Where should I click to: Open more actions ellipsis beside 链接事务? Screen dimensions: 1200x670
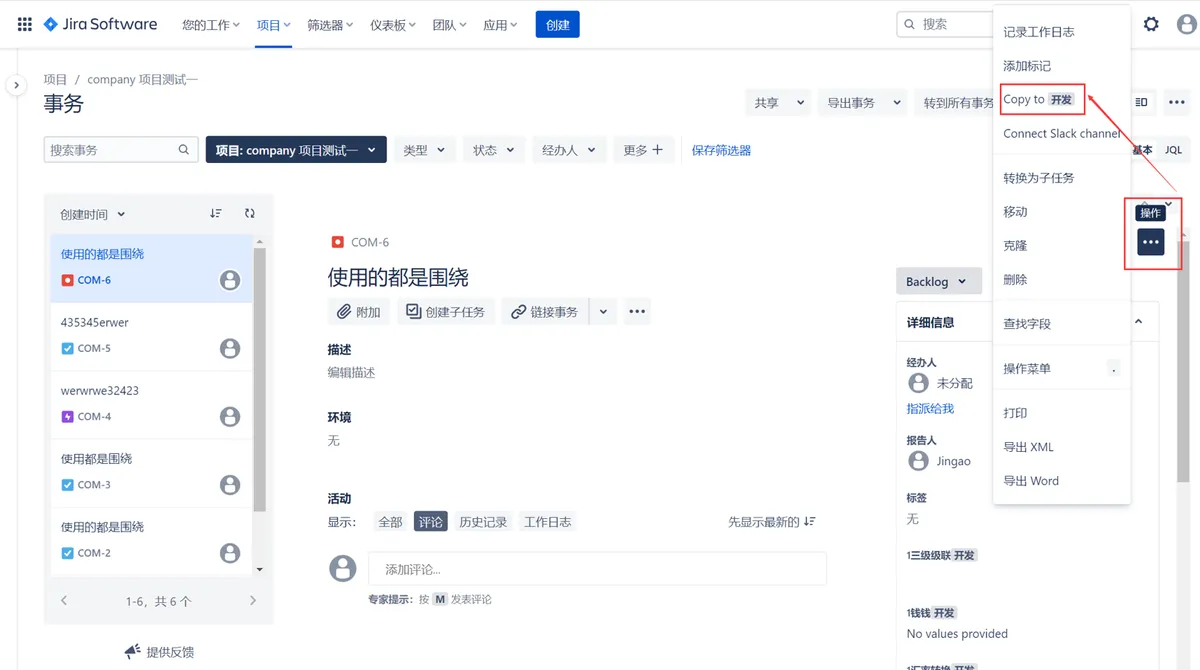[x=637, y=312]
